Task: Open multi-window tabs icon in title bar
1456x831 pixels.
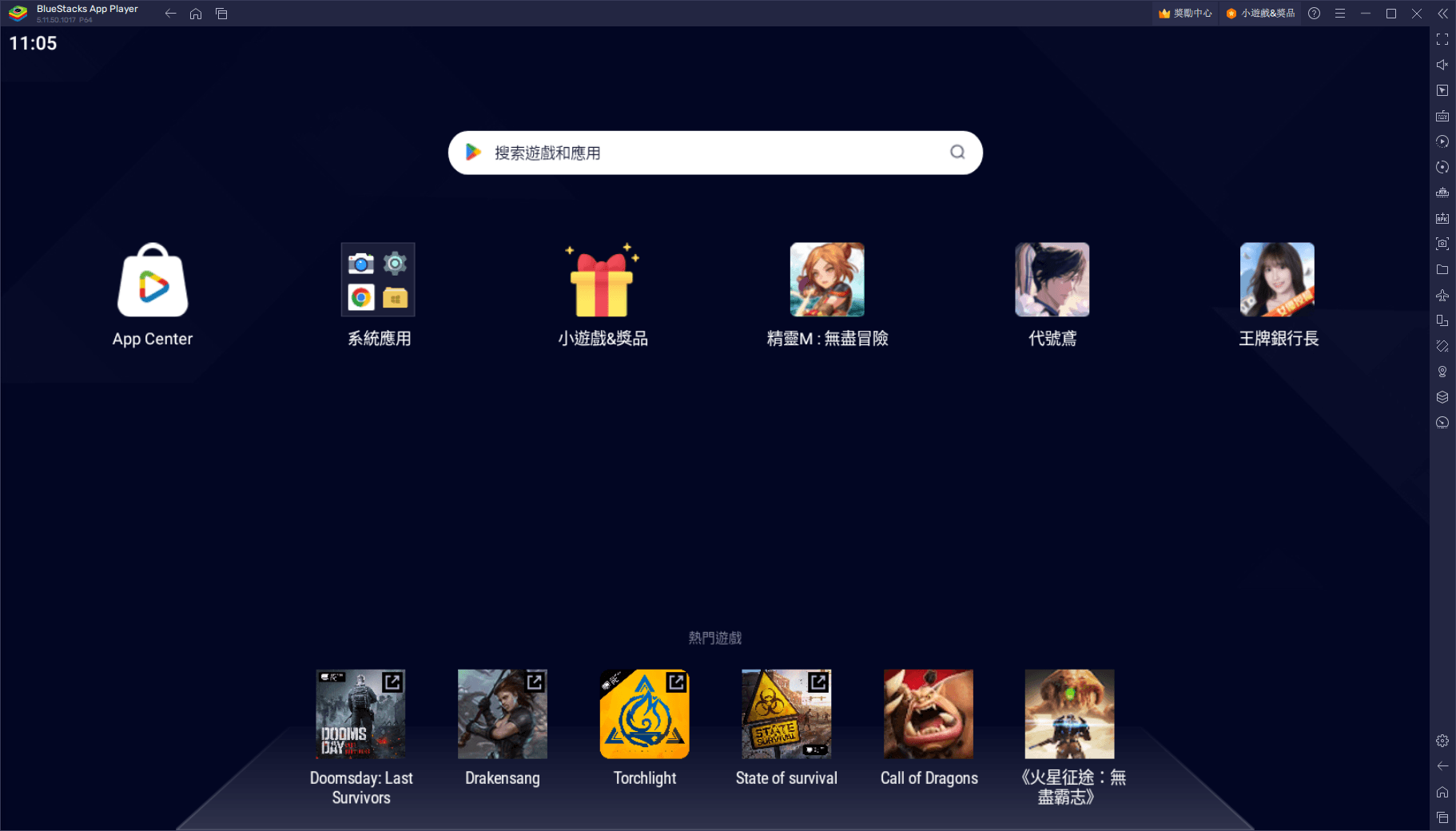Action: coord(221,14)
